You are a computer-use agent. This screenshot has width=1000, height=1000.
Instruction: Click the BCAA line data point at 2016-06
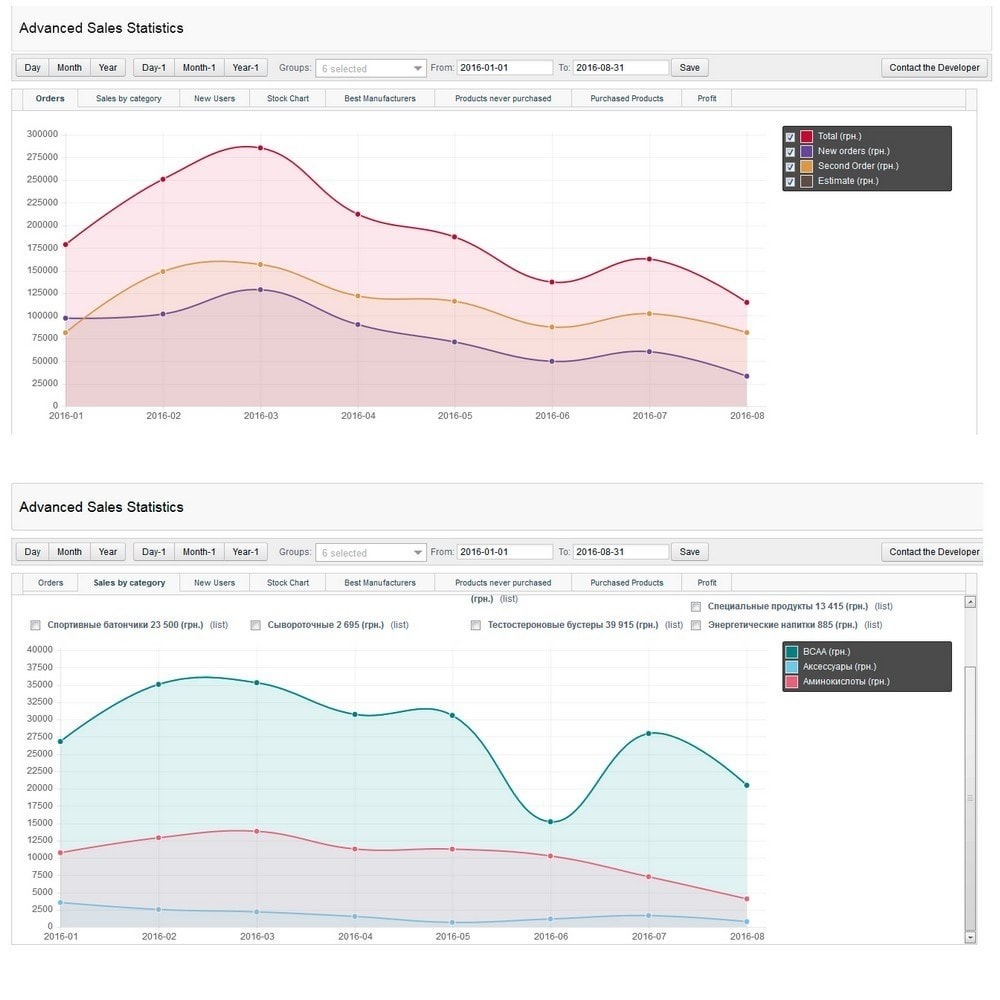coord(550,822)
